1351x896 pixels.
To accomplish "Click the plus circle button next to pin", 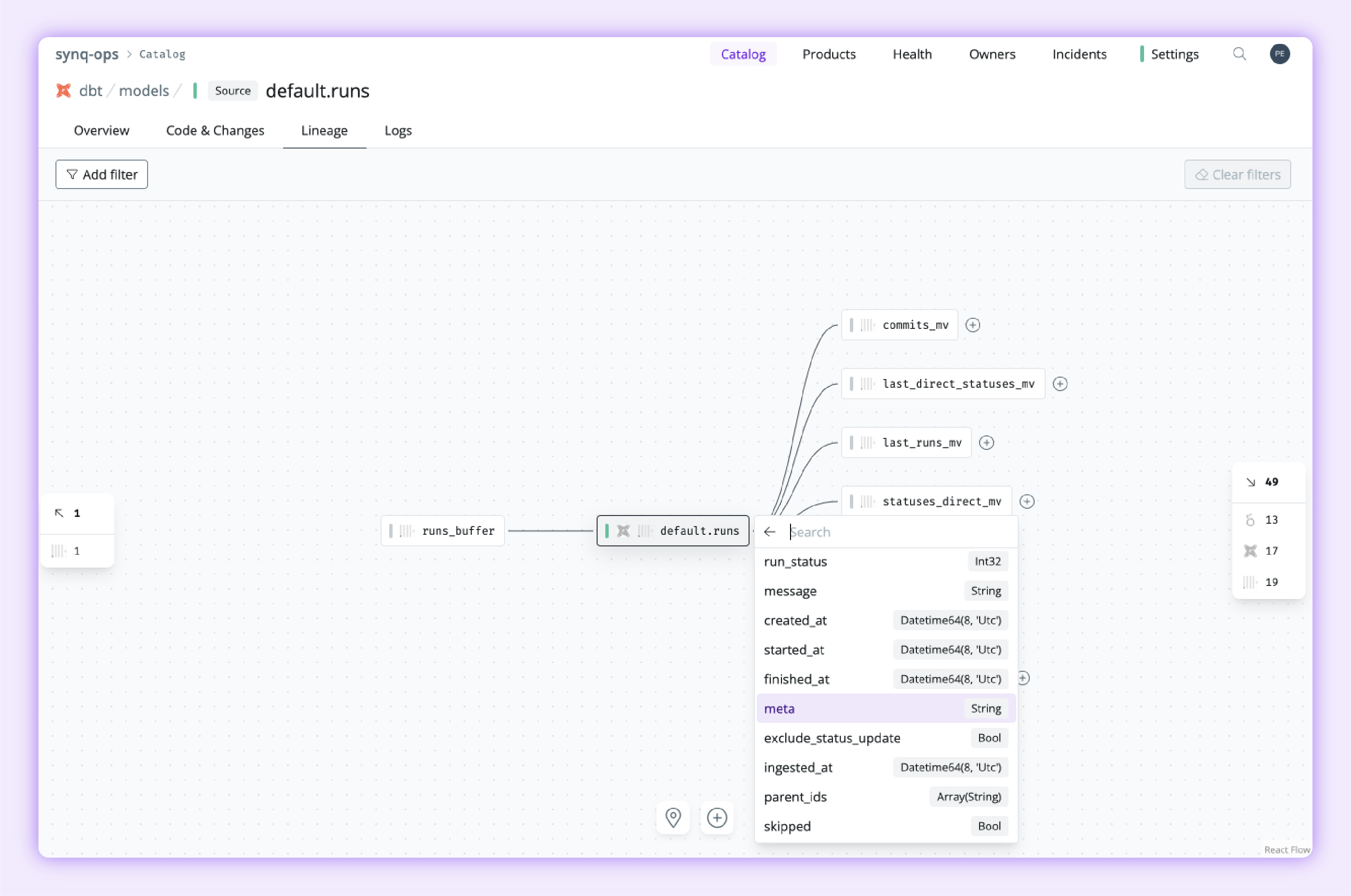I will coord(717,817).
